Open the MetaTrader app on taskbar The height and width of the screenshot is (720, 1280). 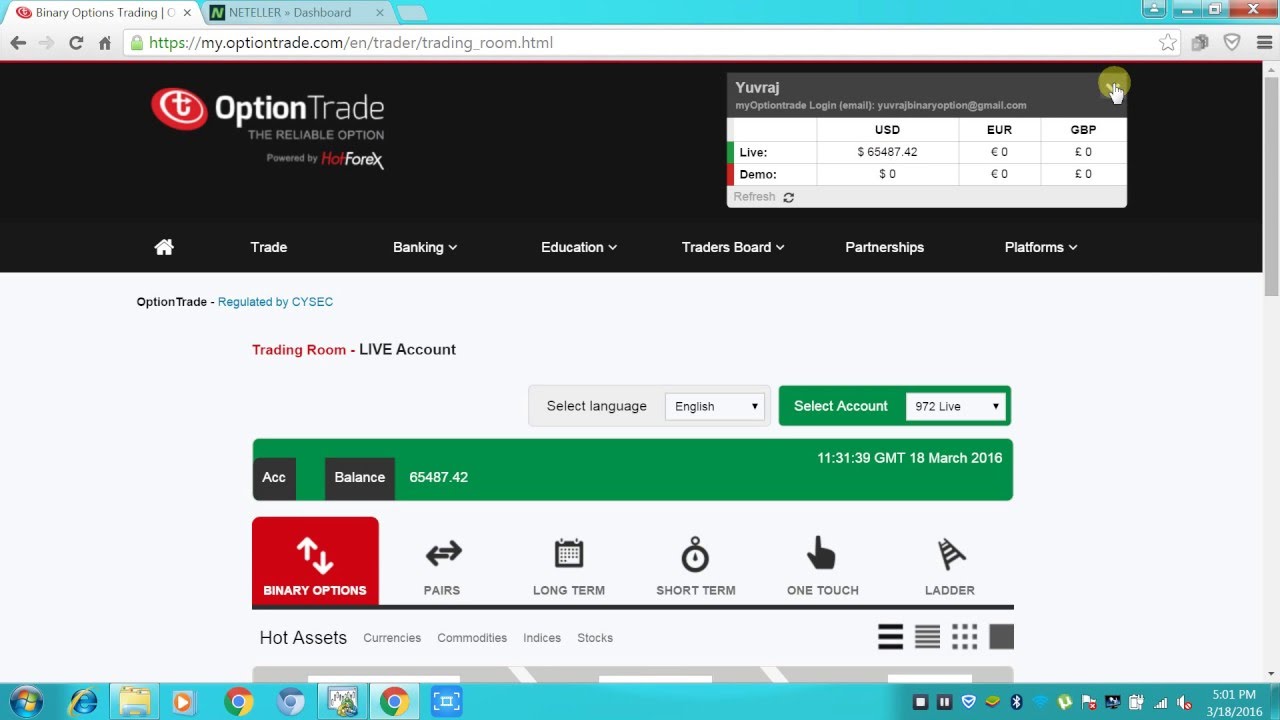(x=342, y=702)
